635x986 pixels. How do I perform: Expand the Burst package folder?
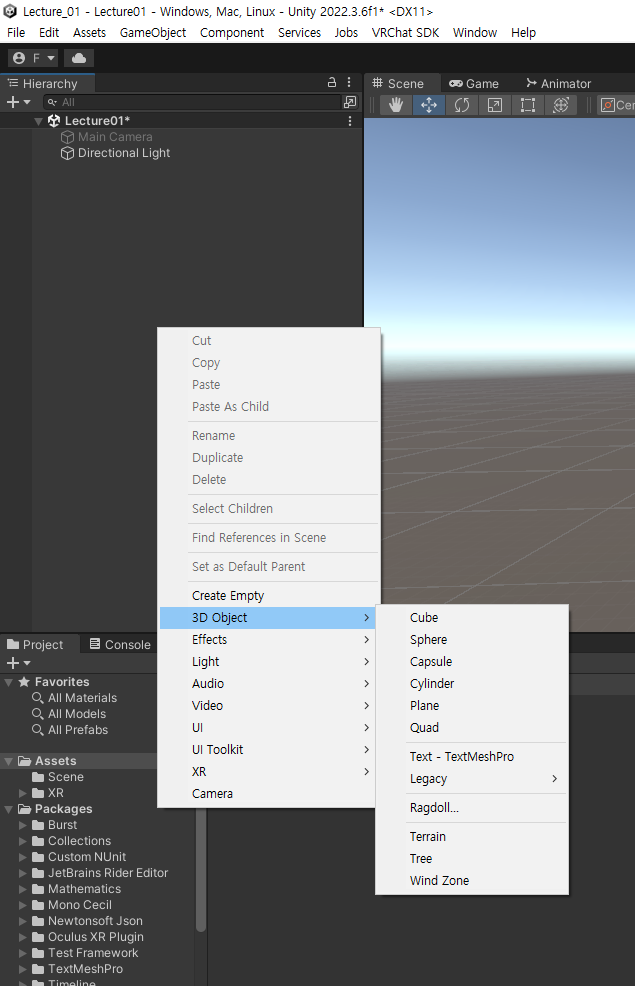23,825
